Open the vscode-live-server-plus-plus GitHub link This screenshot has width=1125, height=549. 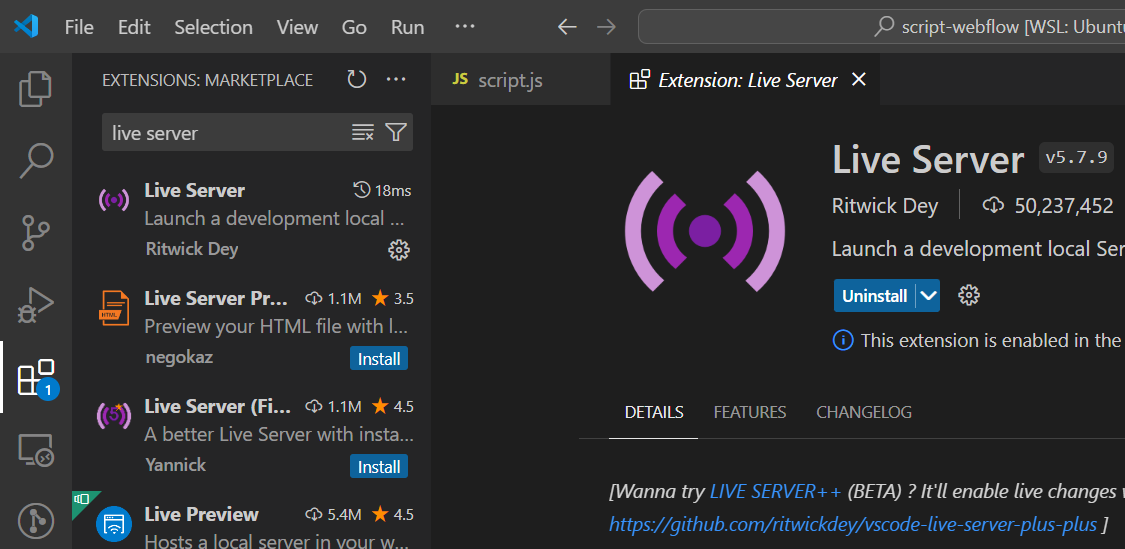click(853, 524)
